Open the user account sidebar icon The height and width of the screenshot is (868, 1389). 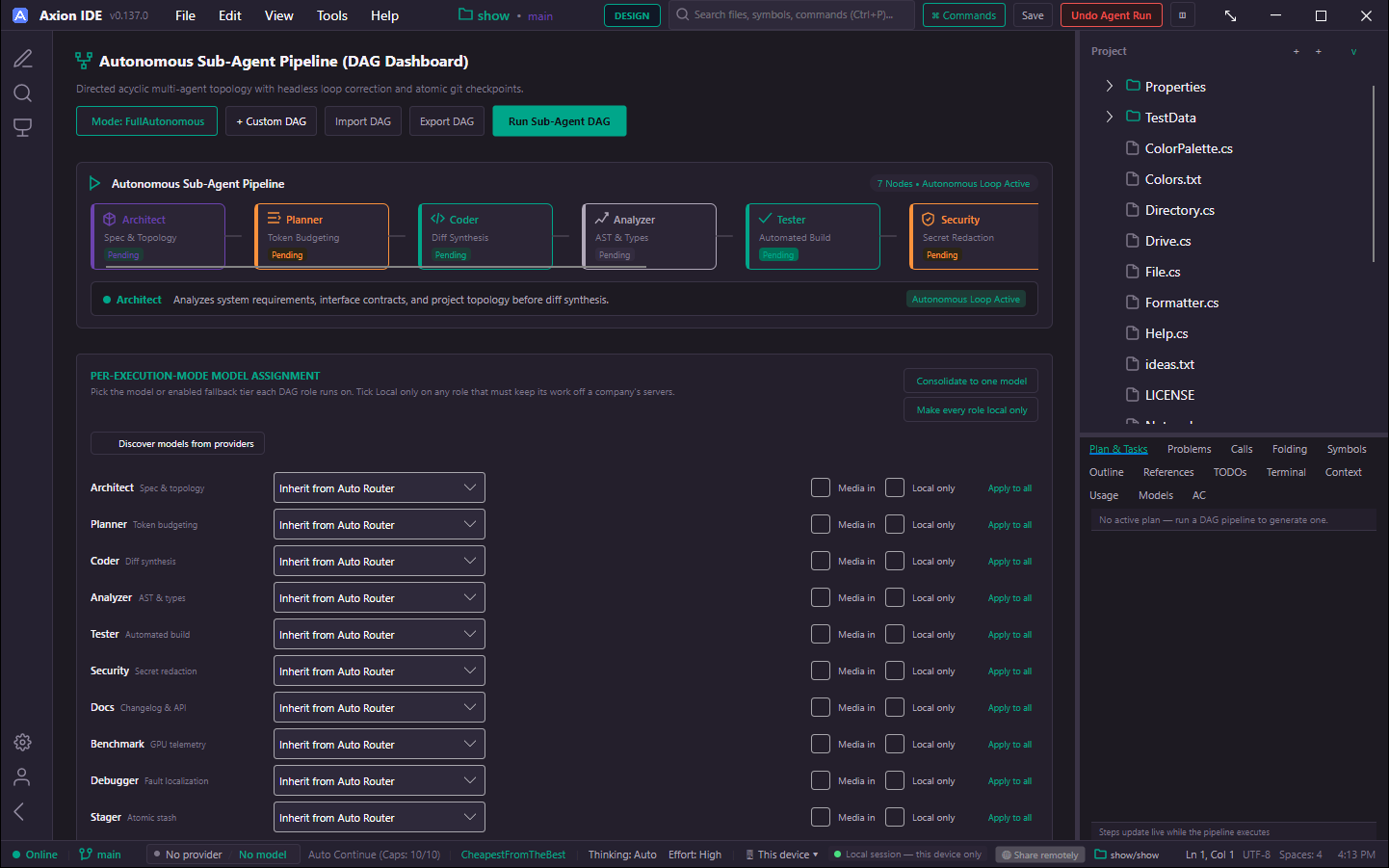23,776
